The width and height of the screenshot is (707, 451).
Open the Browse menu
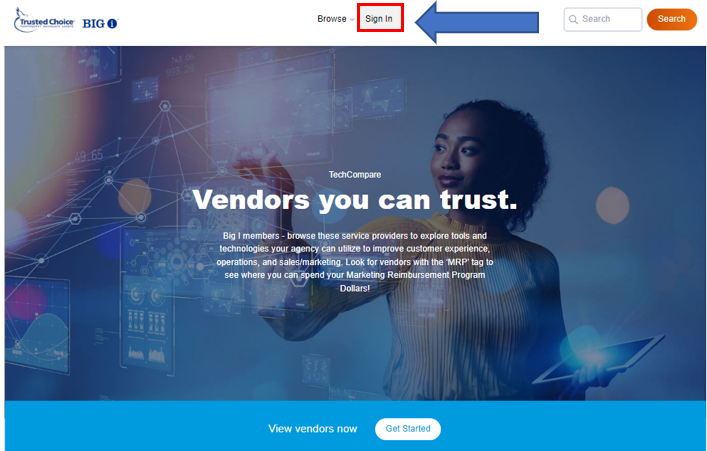point(332,19)
